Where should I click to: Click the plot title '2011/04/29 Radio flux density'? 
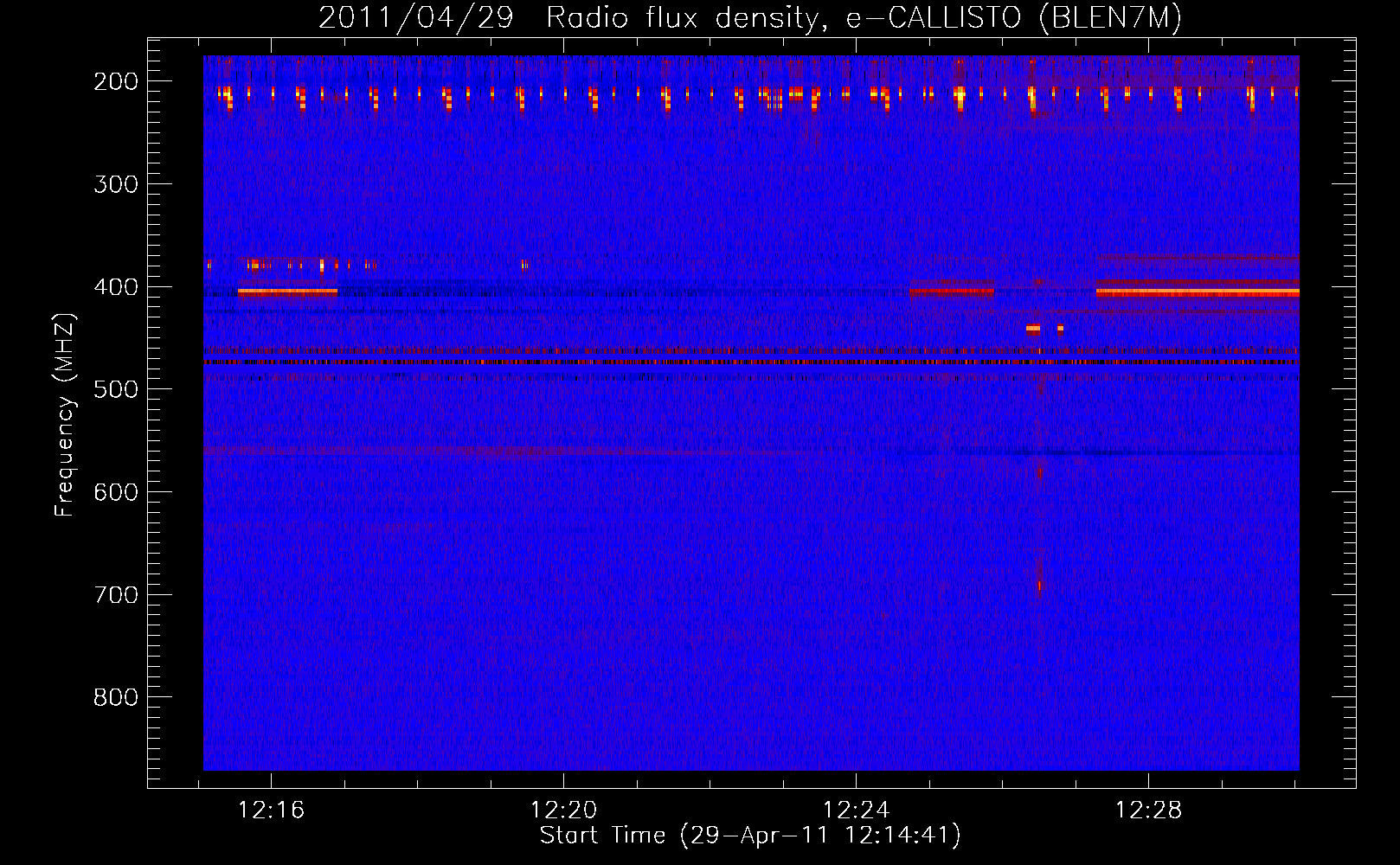[750, 17]
